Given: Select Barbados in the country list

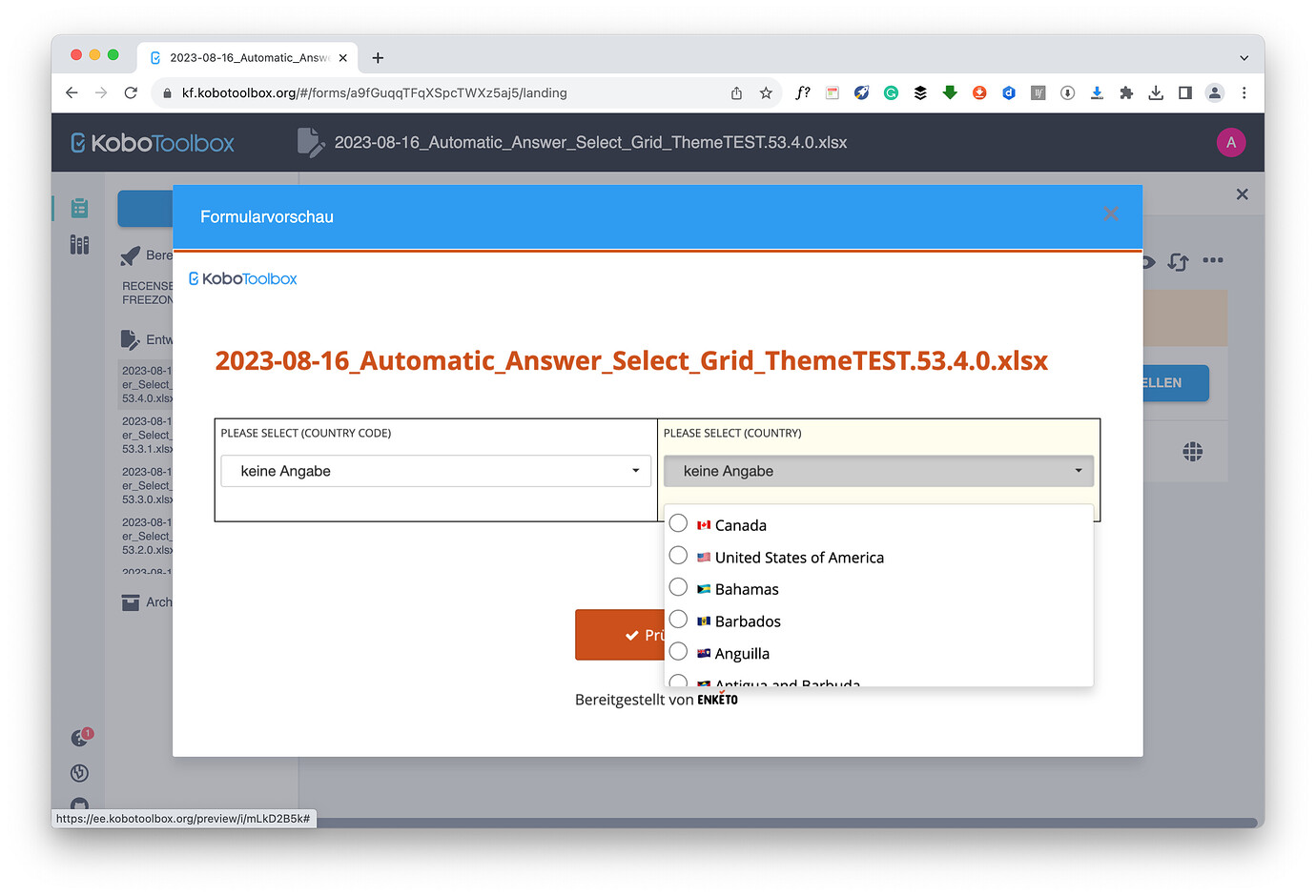Looking at the screenshot, I should (678, 620).
